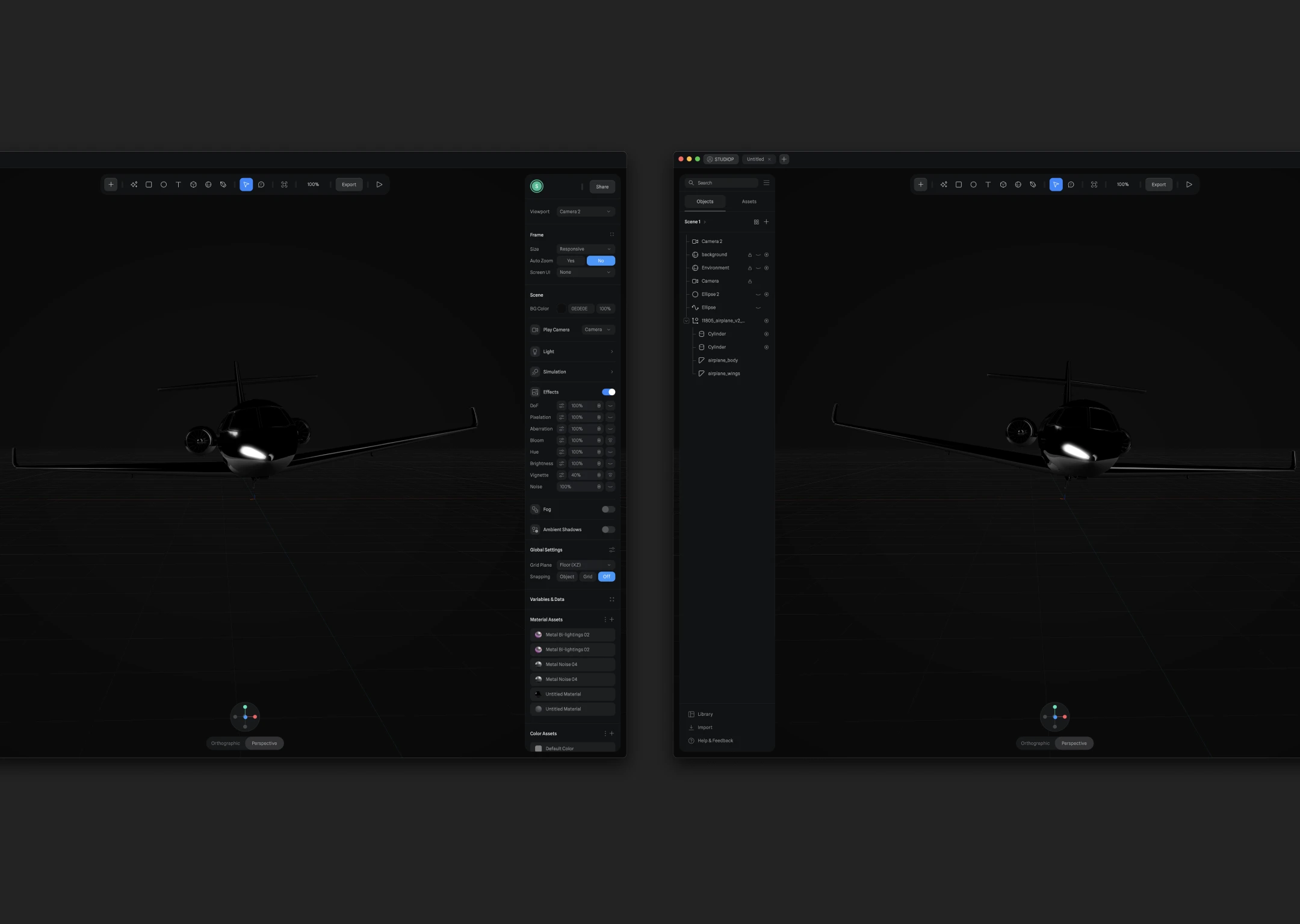Expand the Scene 1 chevron
The image size is (1300, 924).
[705, 222]
